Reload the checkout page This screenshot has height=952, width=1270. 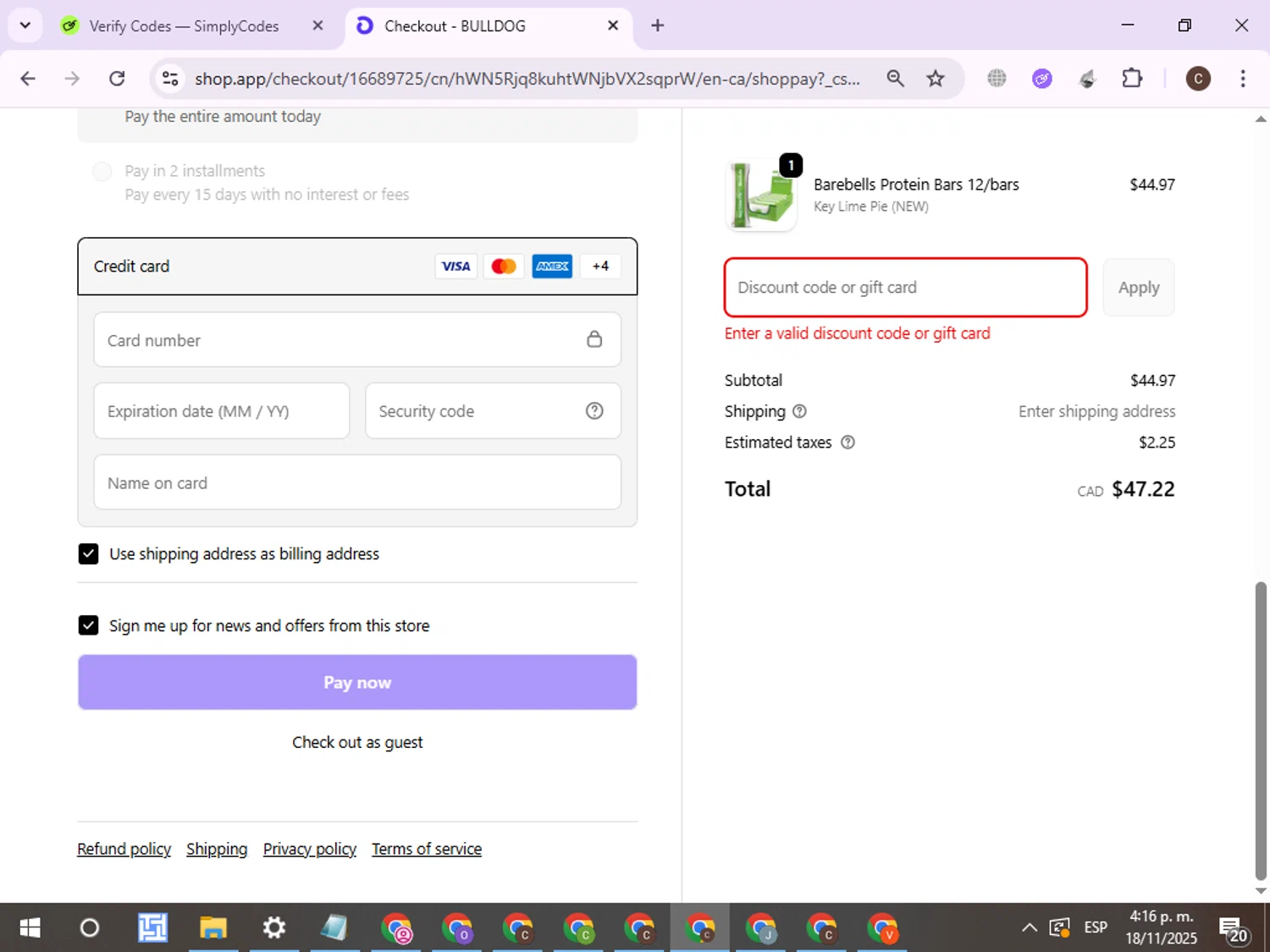[x=117, y=79]
